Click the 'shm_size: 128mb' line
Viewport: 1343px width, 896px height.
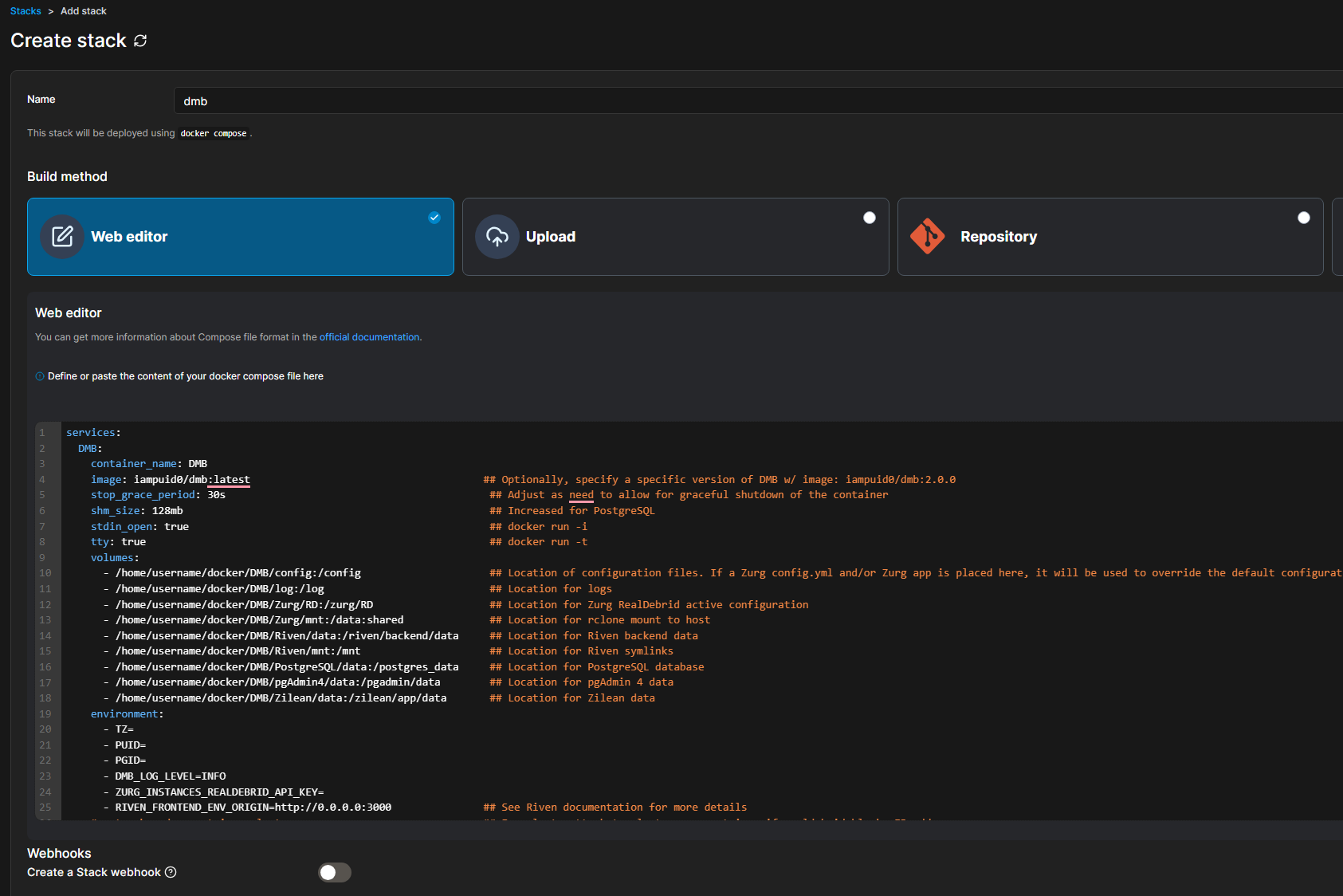point(137,511)
